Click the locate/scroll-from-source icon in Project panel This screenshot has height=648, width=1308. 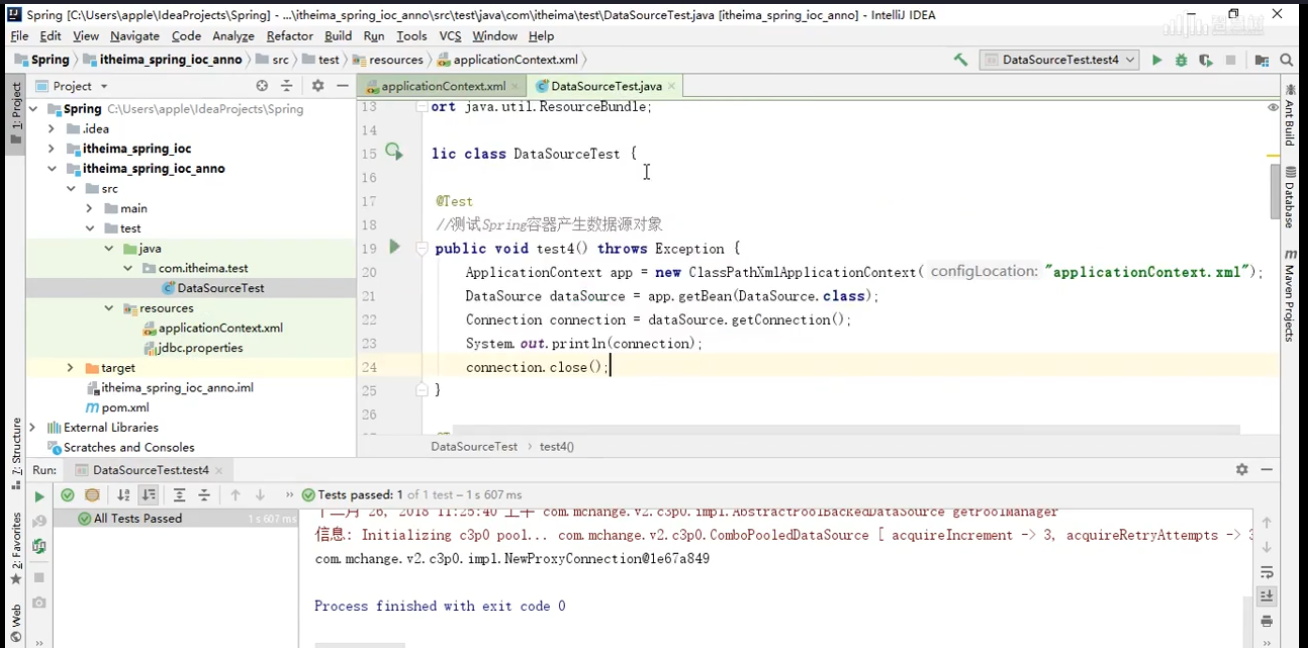[x=262, y=86]
